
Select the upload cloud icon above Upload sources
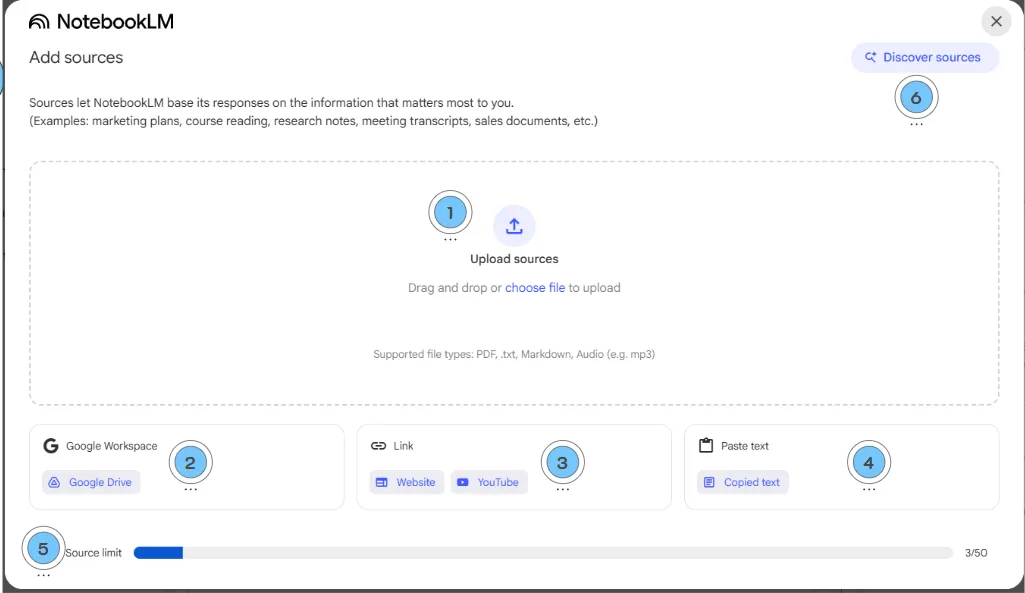[514, 226]
